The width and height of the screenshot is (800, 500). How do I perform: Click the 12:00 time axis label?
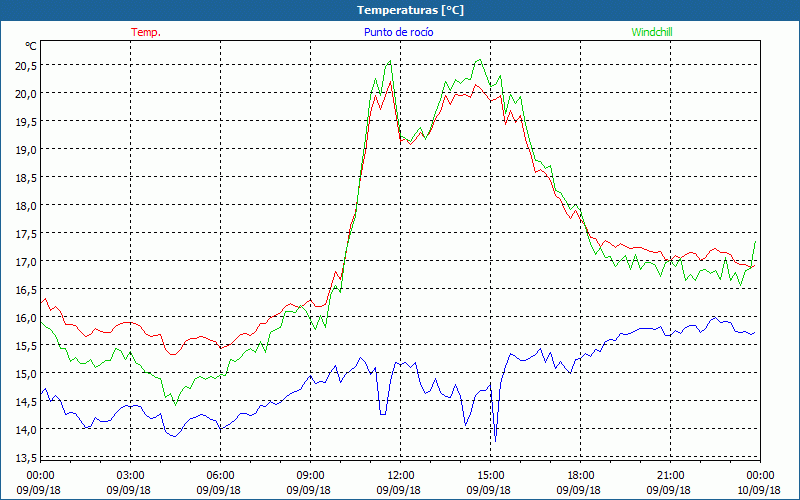401,475
